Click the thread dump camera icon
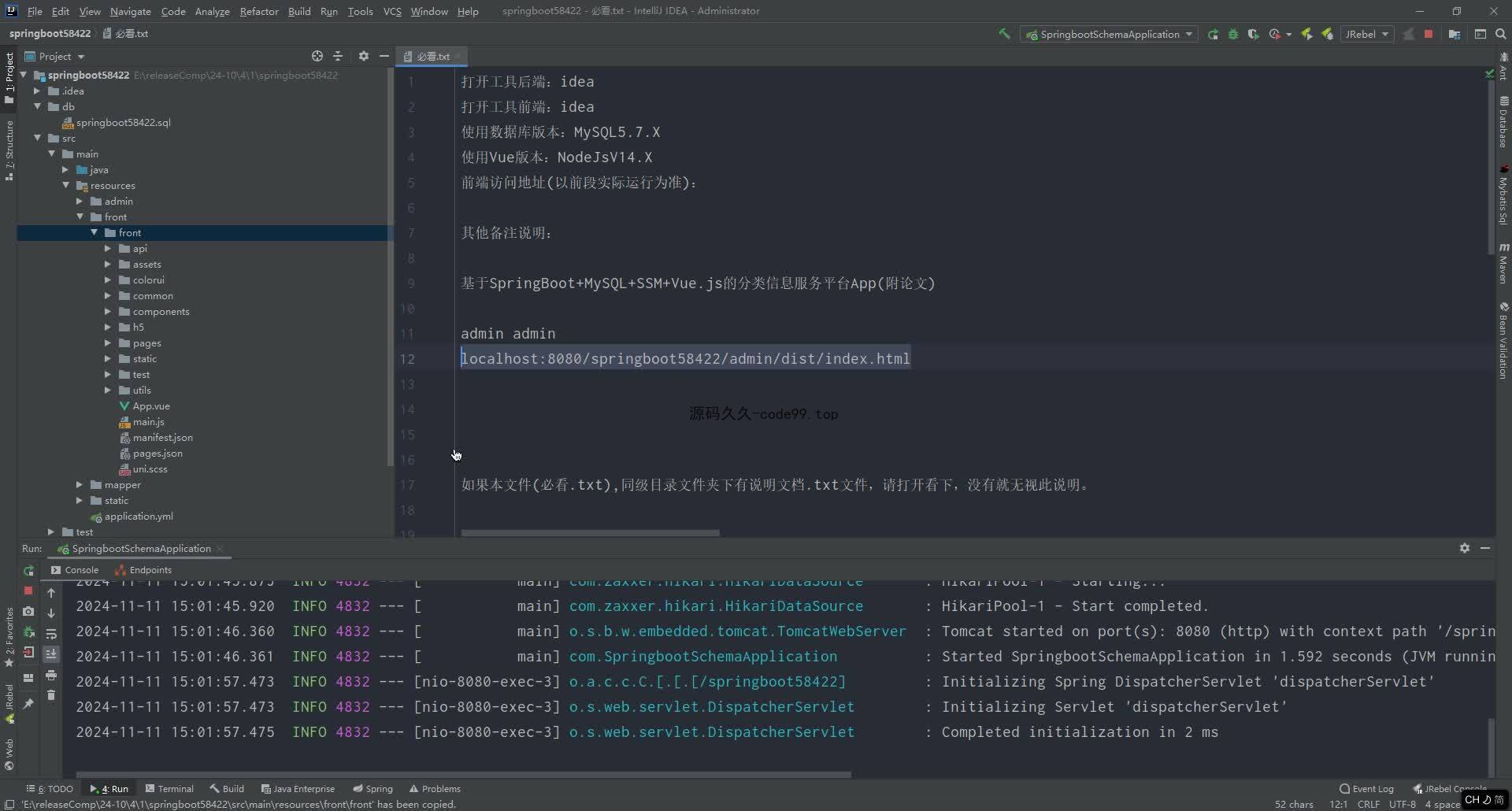1512x811 pixels. [x=28, y=611]
